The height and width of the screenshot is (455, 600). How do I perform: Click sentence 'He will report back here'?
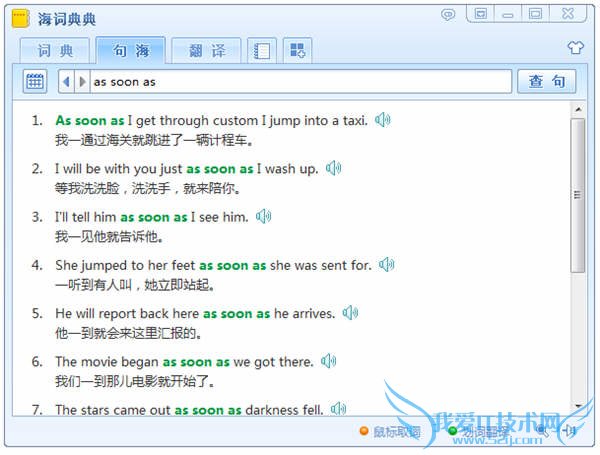point(195,313)
